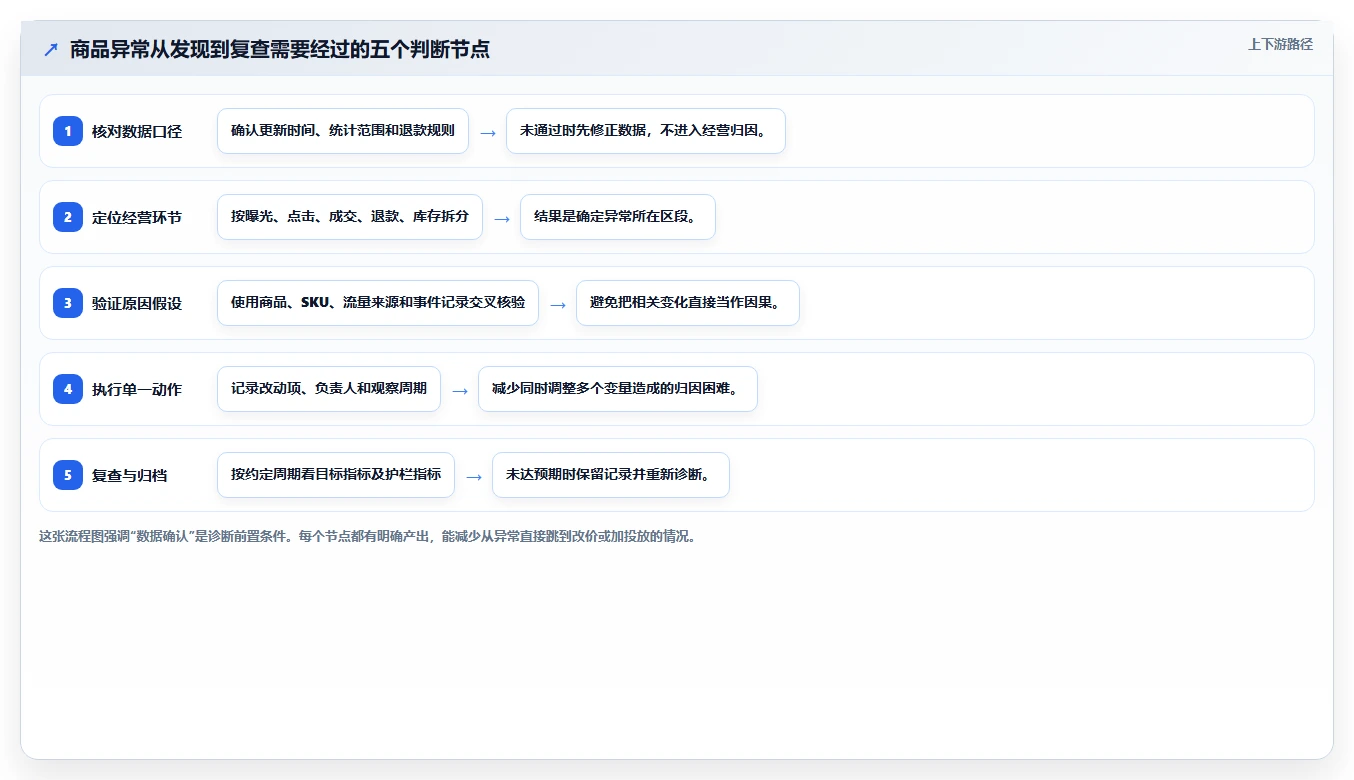Select the step 2 number badge

pos(68,216)
